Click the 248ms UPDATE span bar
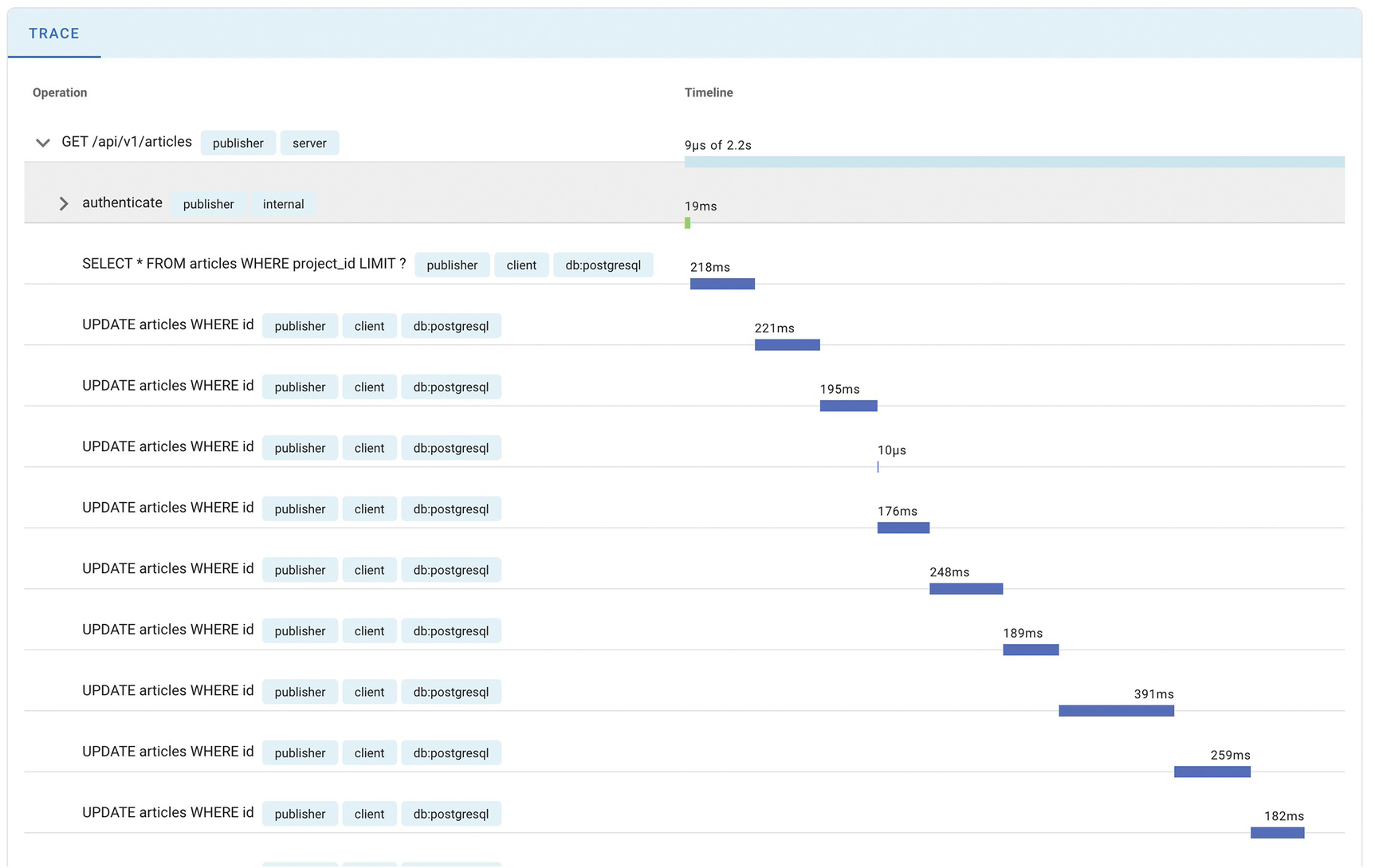1375x868 pixels. tap(965, 589)
